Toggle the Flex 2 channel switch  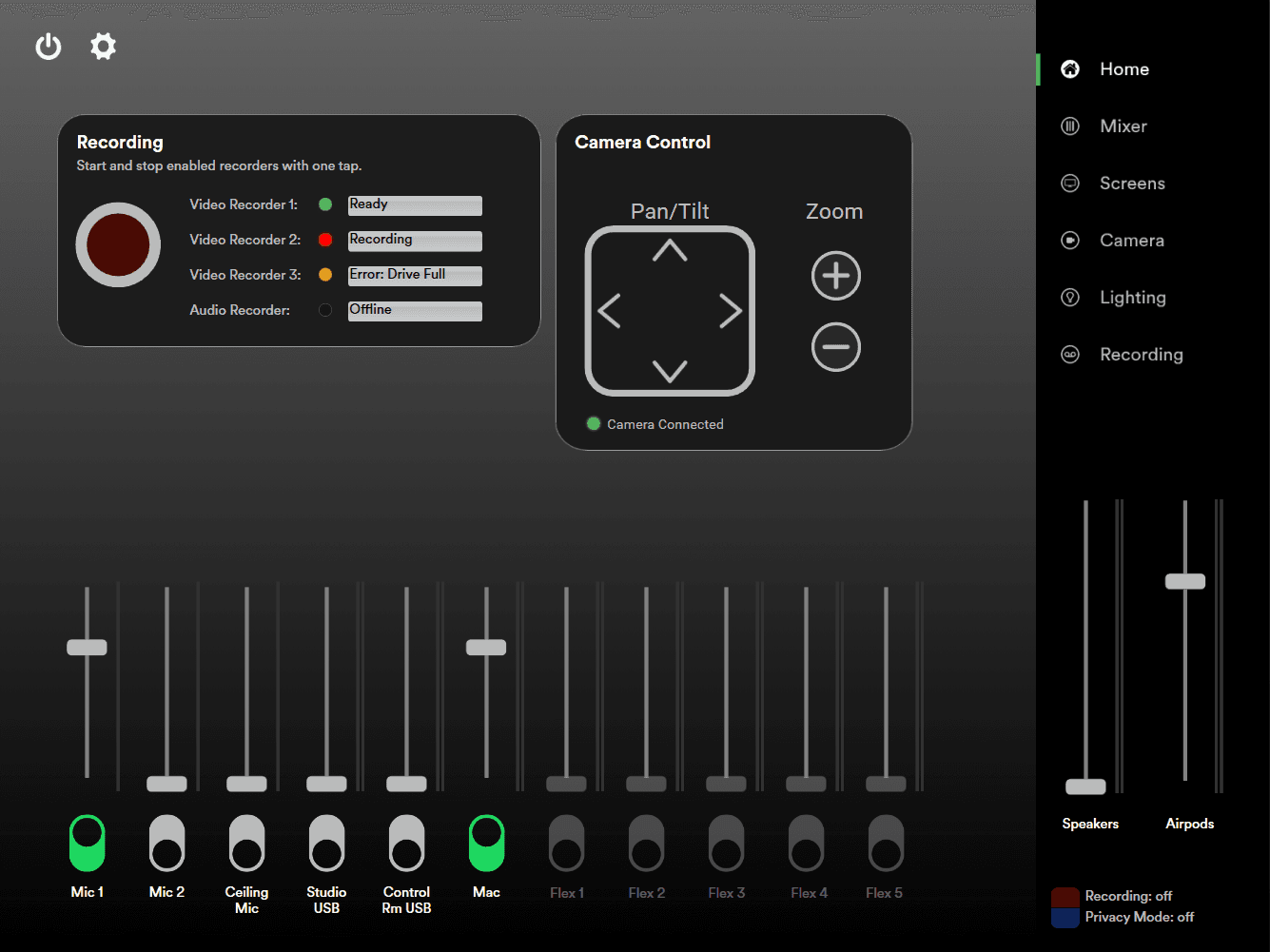point(647,843)
